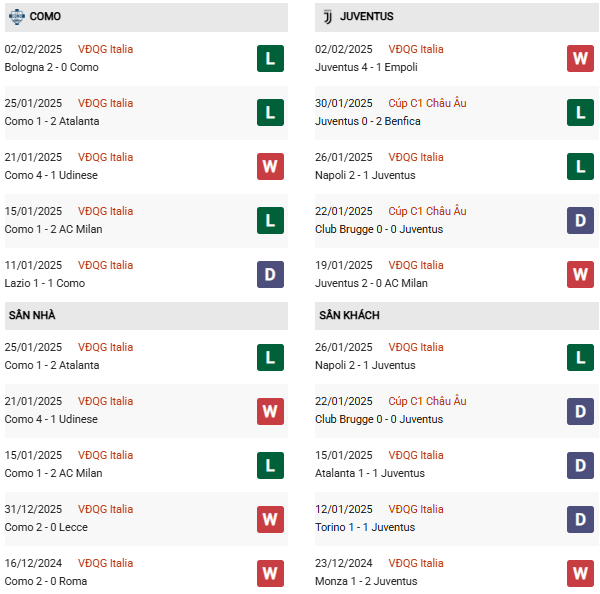
Task: Click the L badge for Juventus 0 - 2 Benfica
Action: click(x=580, y=112)
